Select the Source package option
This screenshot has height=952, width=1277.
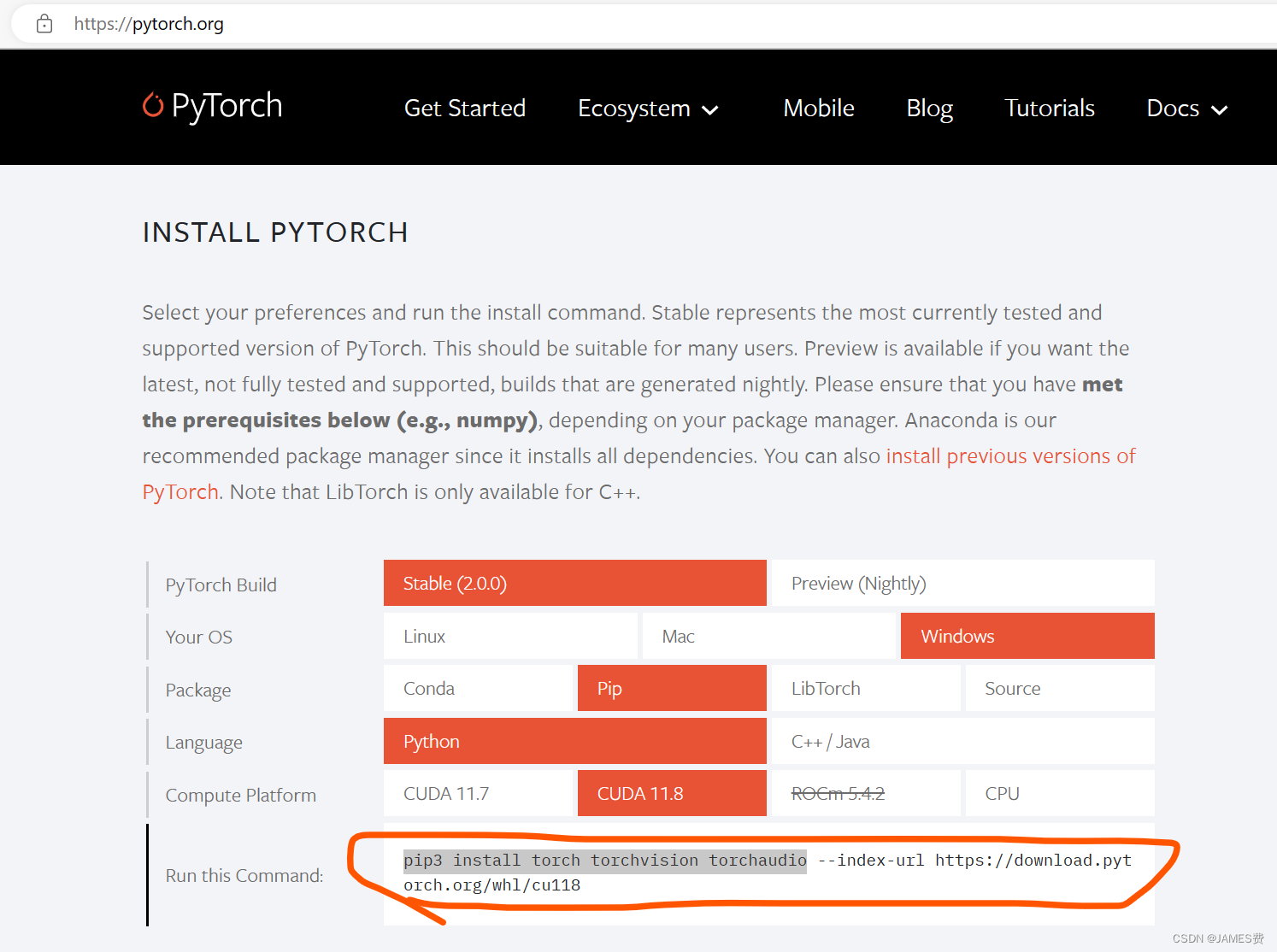click(1060, 688)
